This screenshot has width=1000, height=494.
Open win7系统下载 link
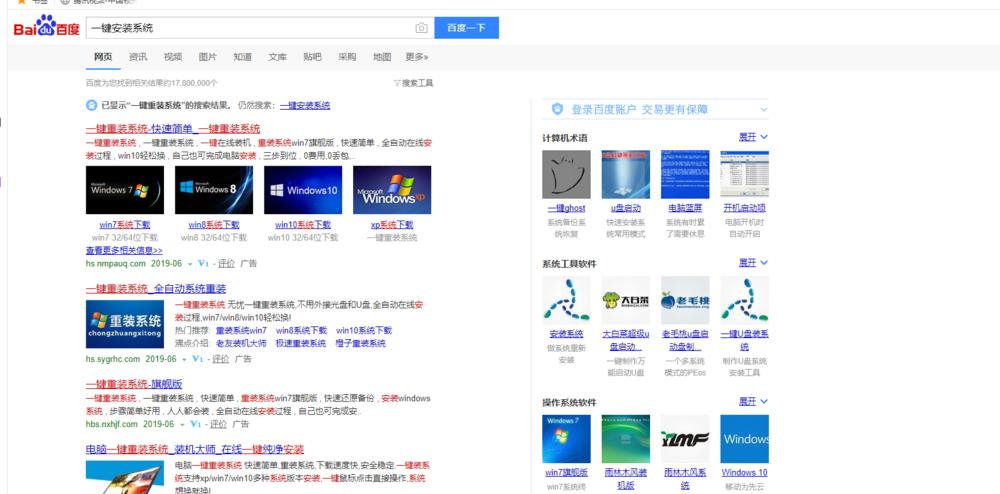125,225
